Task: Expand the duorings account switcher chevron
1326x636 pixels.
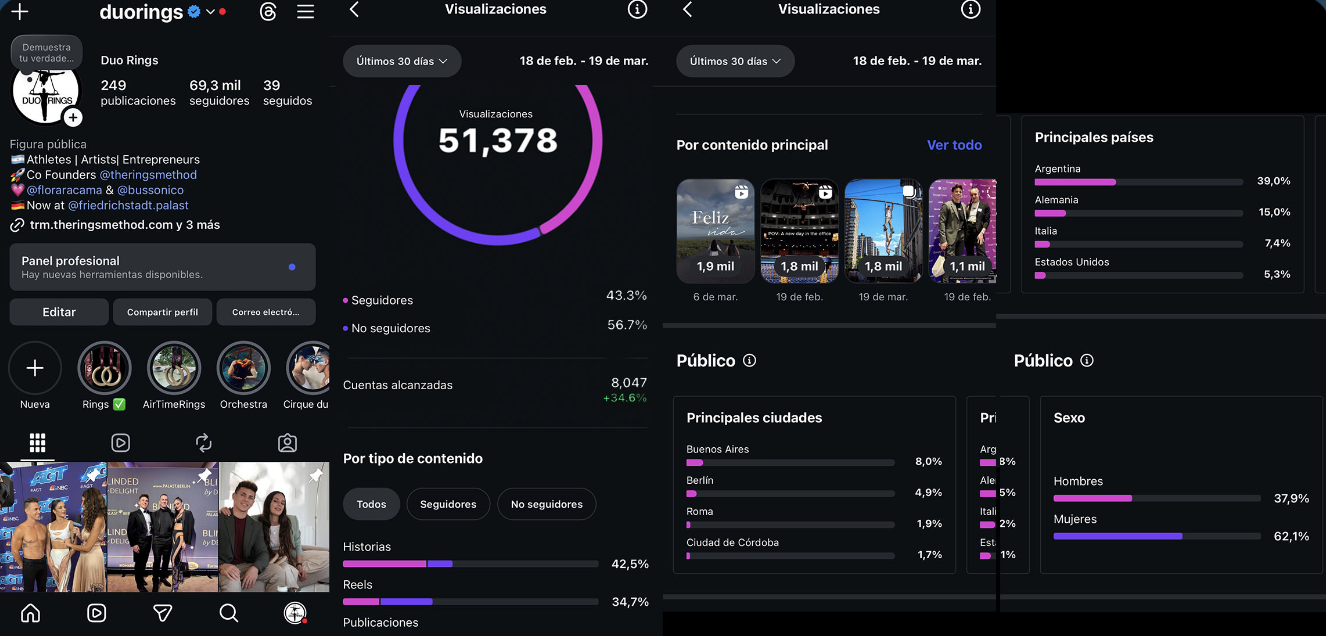Action: click(x=210, y=12)
